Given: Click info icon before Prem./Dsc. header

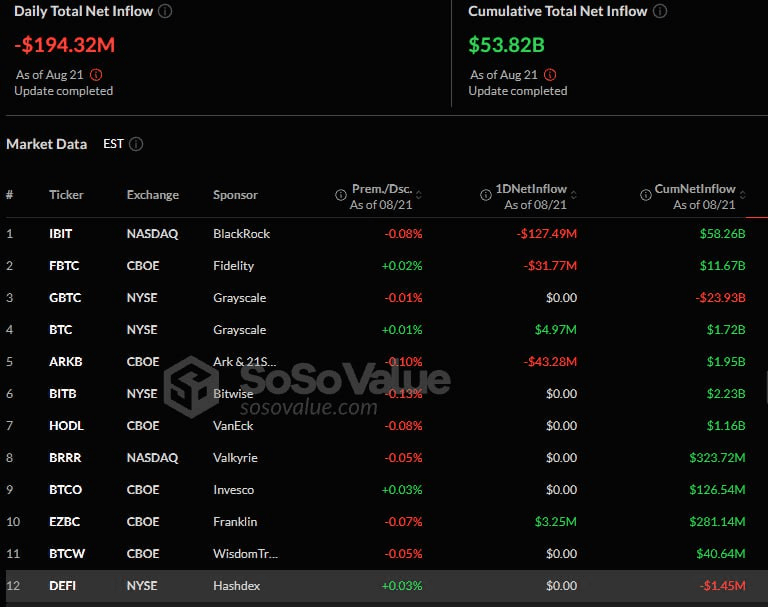Looking at the screenshot, I should 340,195.
